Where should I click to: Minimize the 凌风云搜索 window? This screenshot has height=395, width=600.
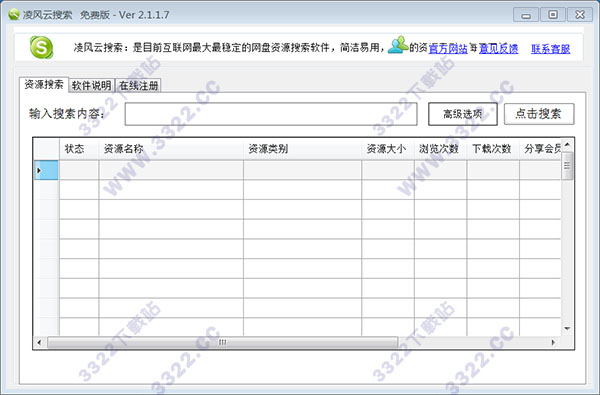click(526, 15)
